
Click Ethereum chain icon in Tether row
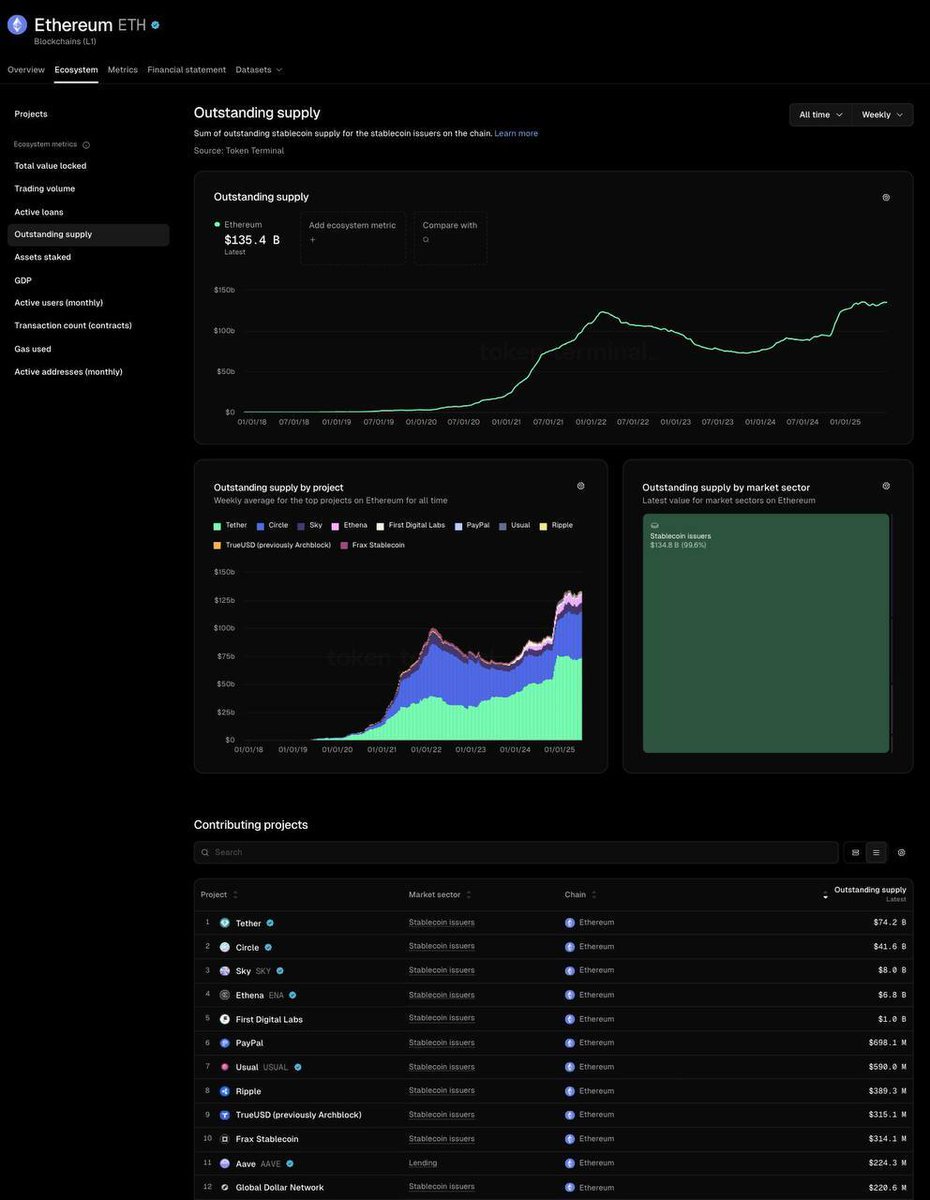pos(570,923)
